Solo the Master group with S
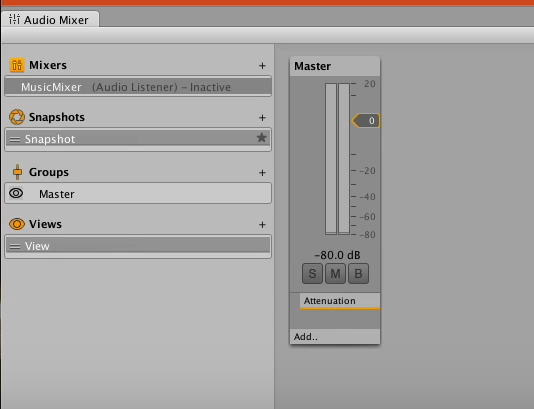 click(312, 273)
